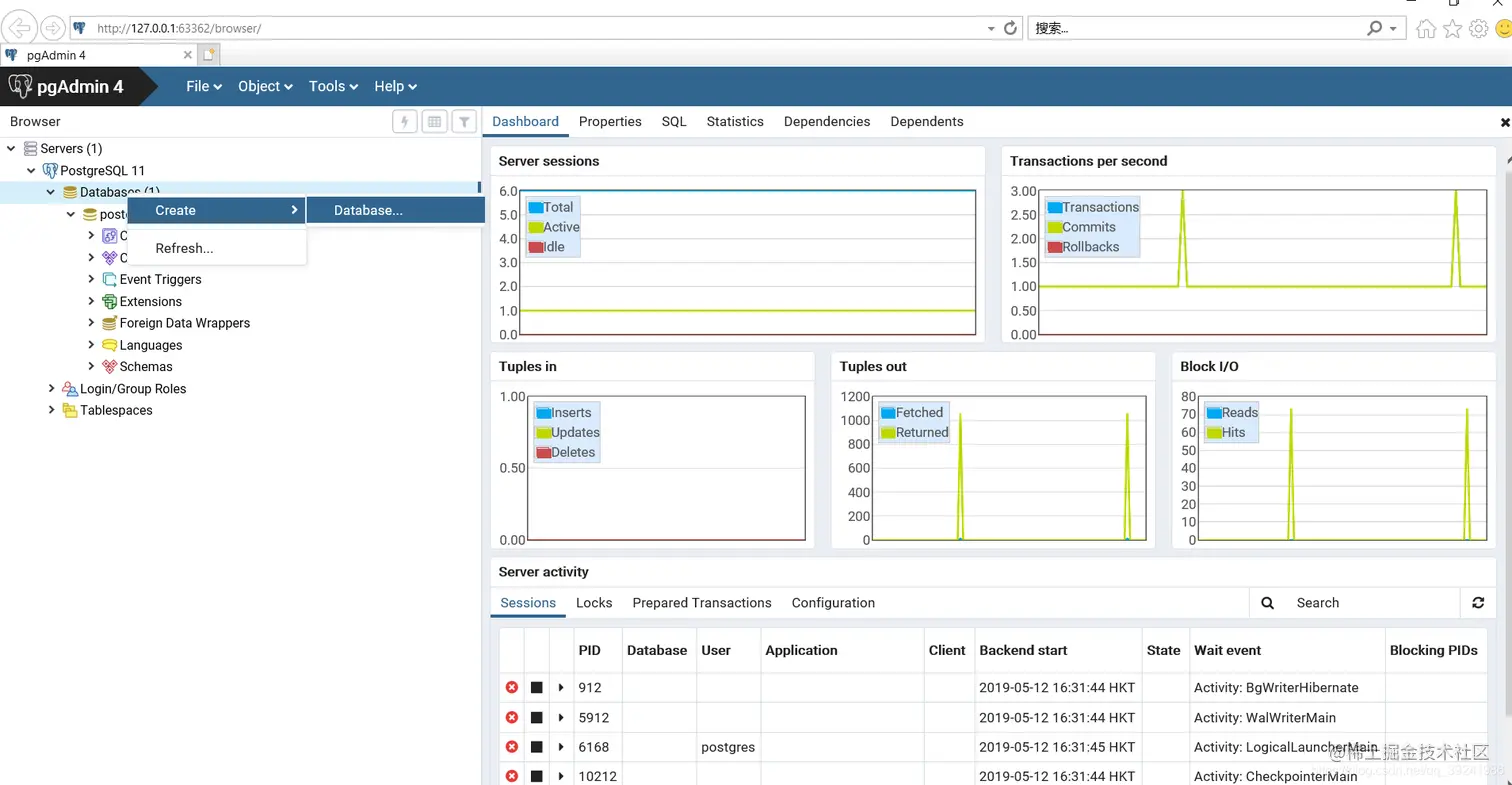
Task: Click the magnifier icon in Server activity search
Action: (x=1267, y=603)
